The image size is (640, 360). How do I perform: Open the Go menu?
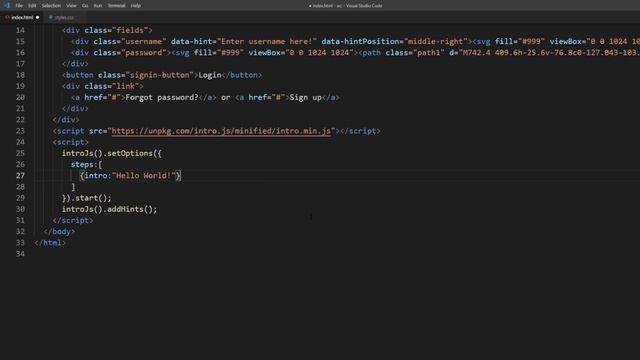[x=85, y=6]
